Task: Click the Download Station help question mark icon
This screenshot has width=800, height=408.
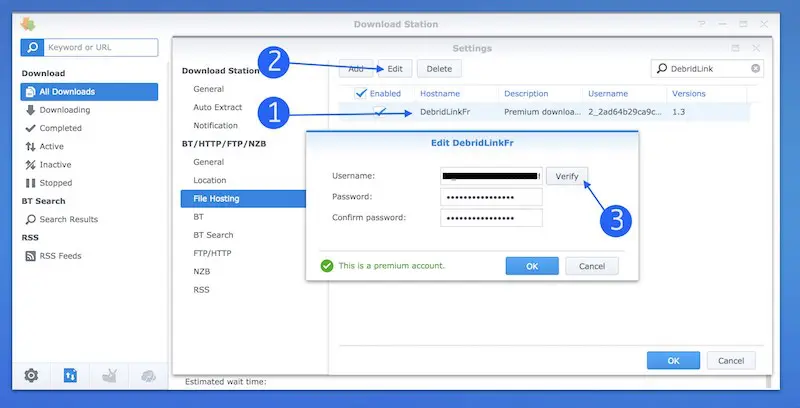Action: click(x=702, y=24)
